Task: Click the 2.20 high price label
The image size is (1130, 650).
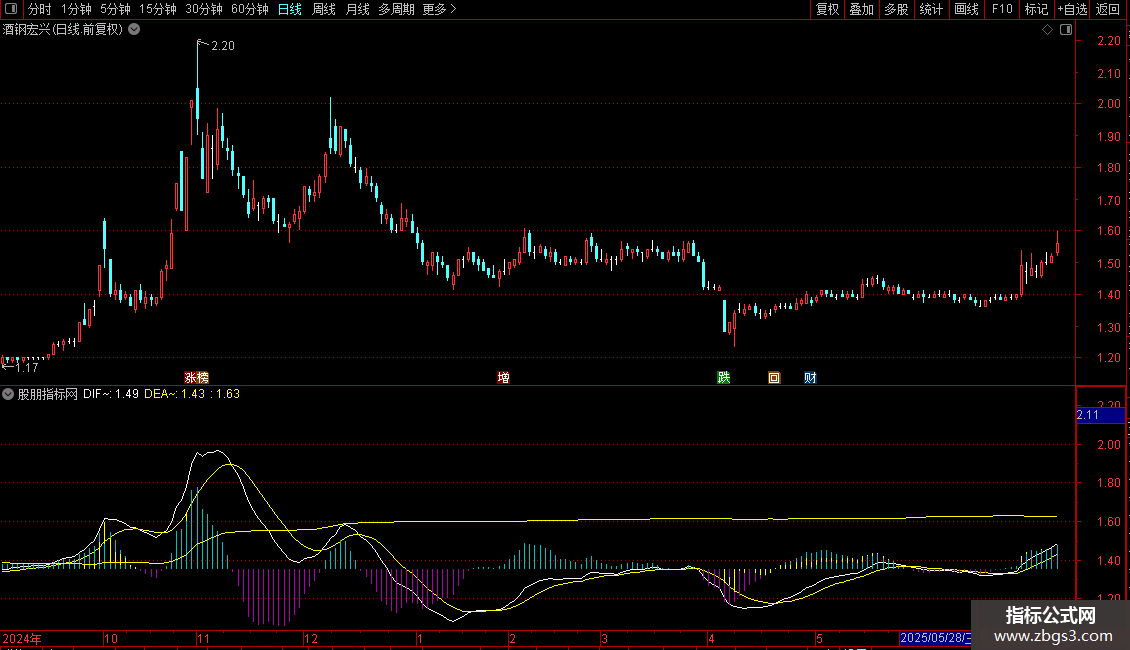Action: (223, 46)
